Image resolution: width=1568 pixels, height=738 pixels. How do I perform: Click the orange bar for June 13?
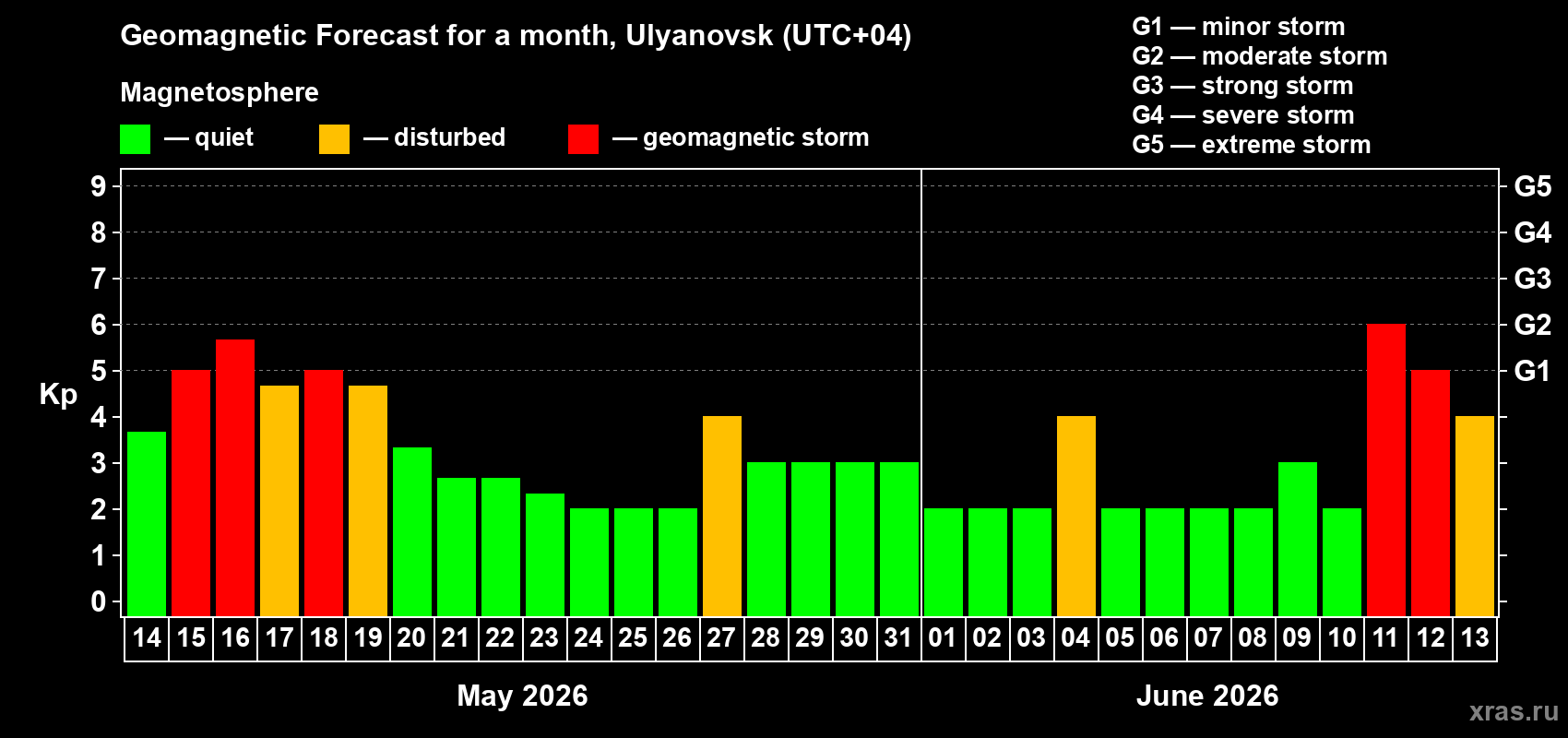(x=1475, y=517)
